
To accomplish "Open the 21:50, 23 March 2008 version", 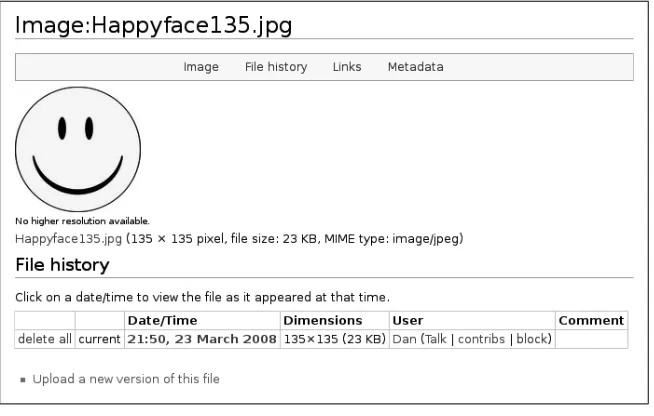I will click(202, 339).
